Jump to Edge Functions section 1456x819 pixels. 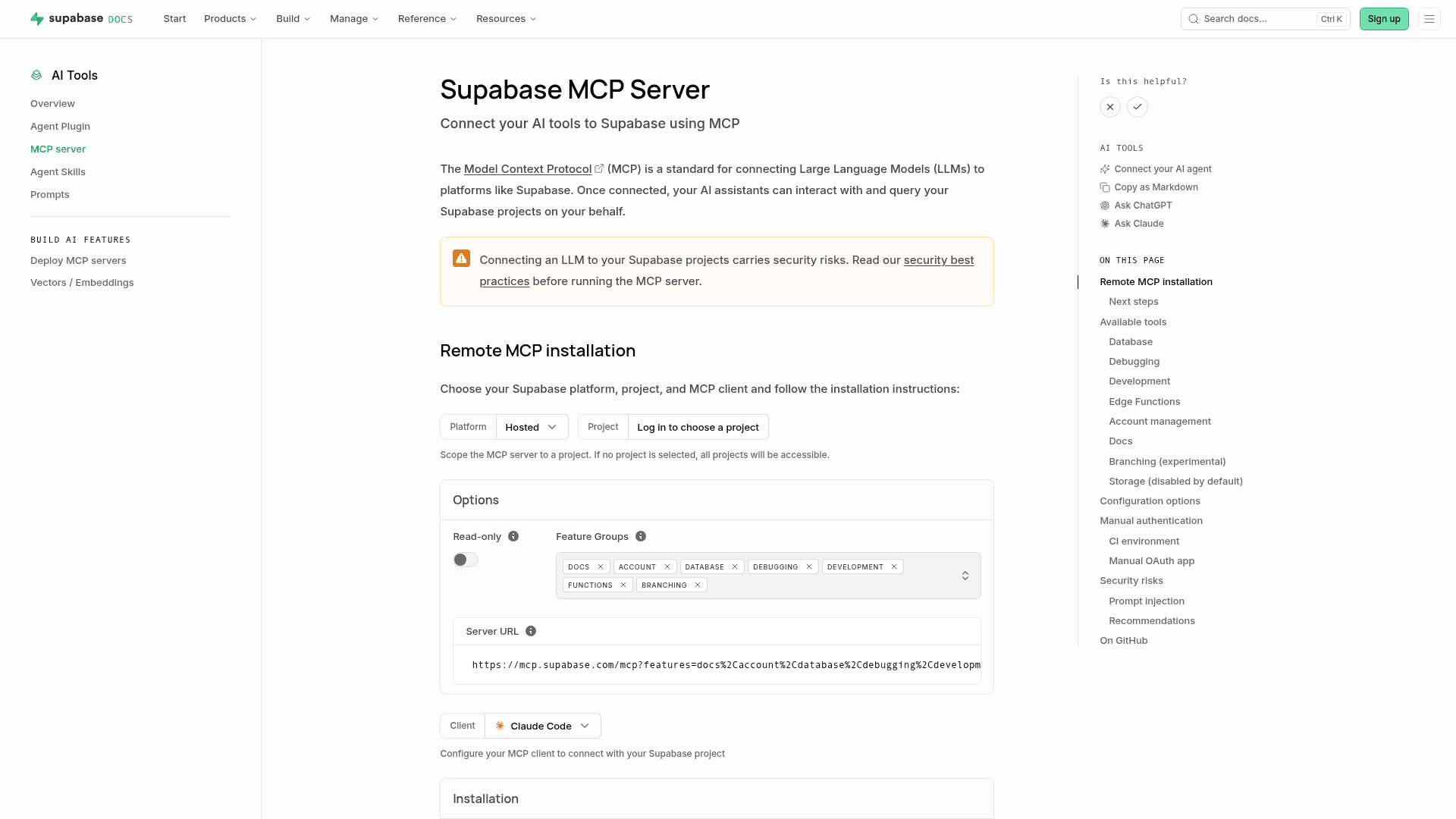coord(1144,402)
